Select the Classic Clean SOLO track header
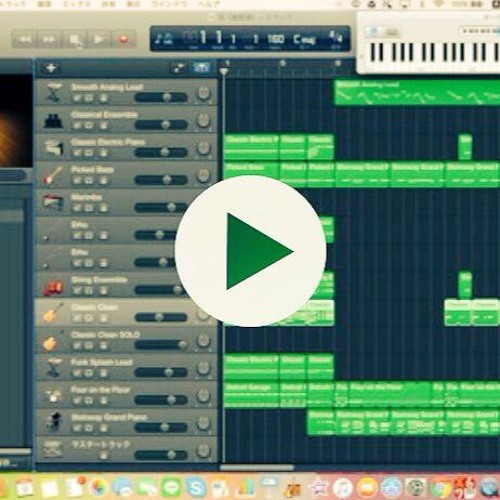The width and height of the screenshot is (500, 500). point(127,341)
